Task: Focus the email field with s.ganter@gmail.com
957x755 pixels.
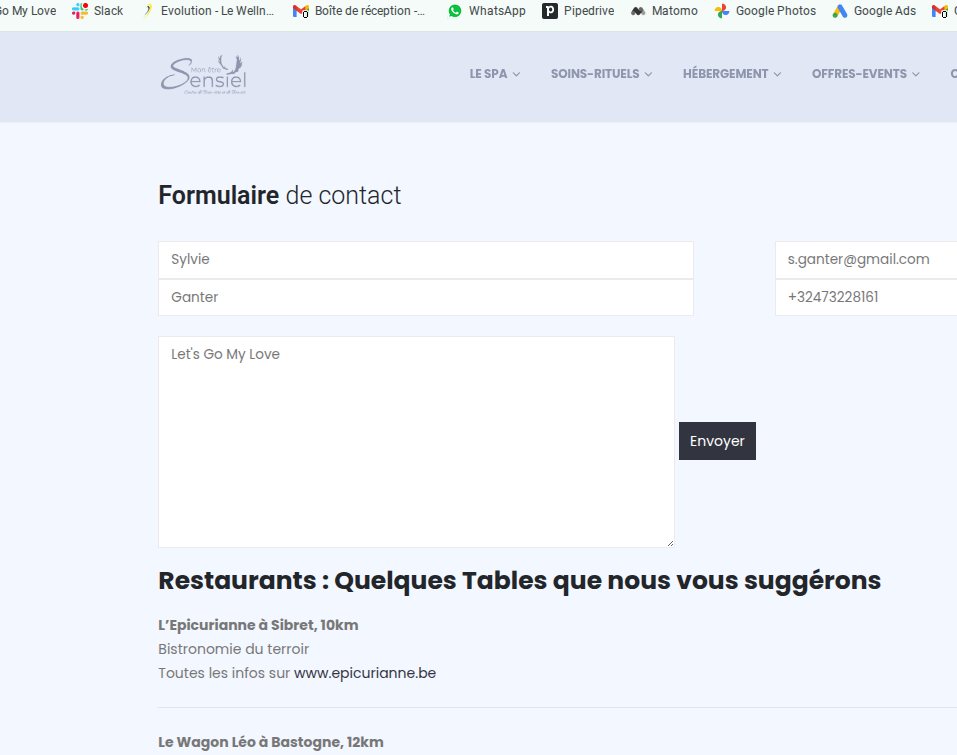Action: pyautogui.click(x=865, y=260)
